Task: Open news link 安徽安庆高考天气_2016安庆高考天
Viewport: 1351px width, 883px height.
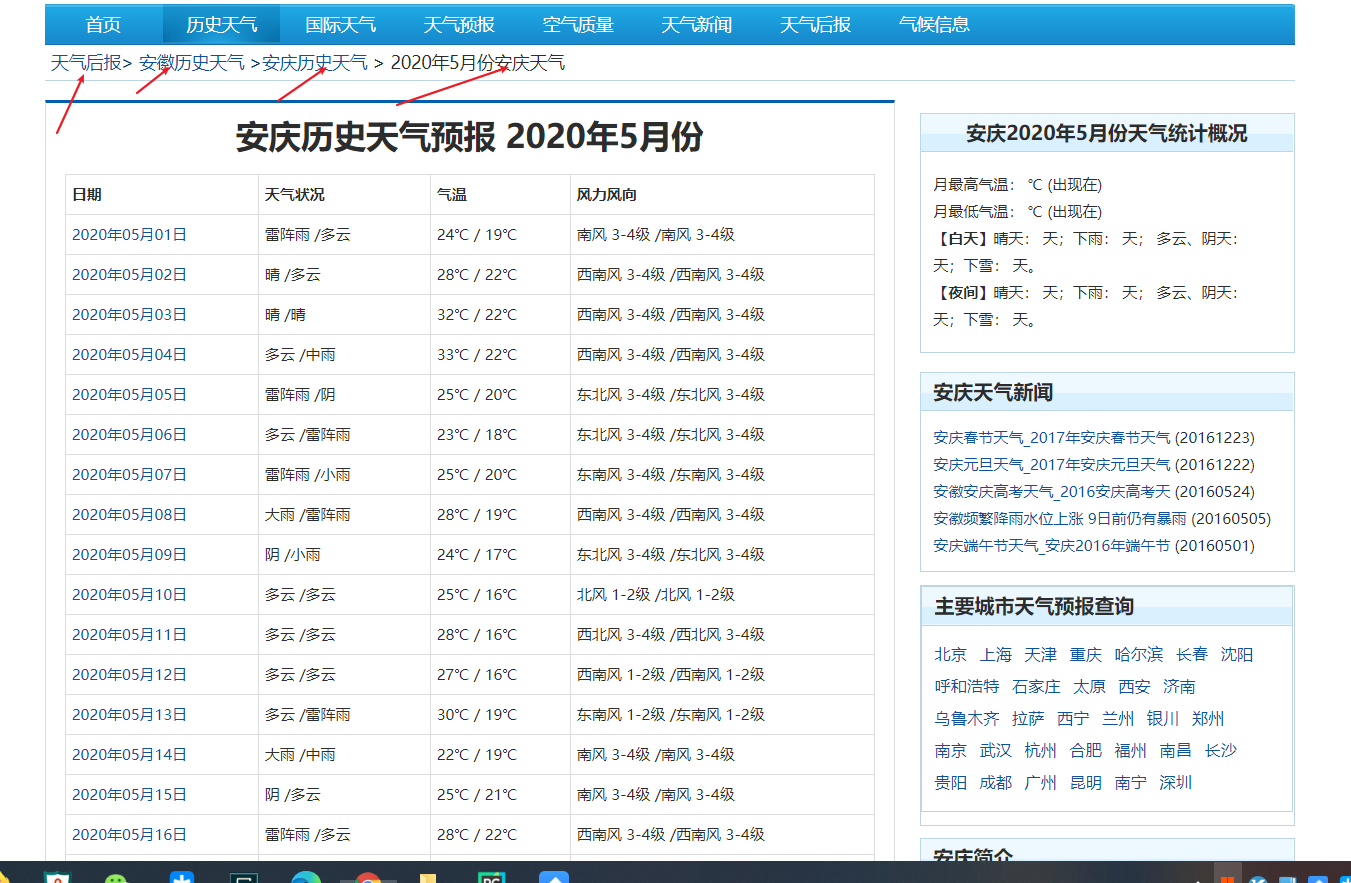Action: [1052, 492]
